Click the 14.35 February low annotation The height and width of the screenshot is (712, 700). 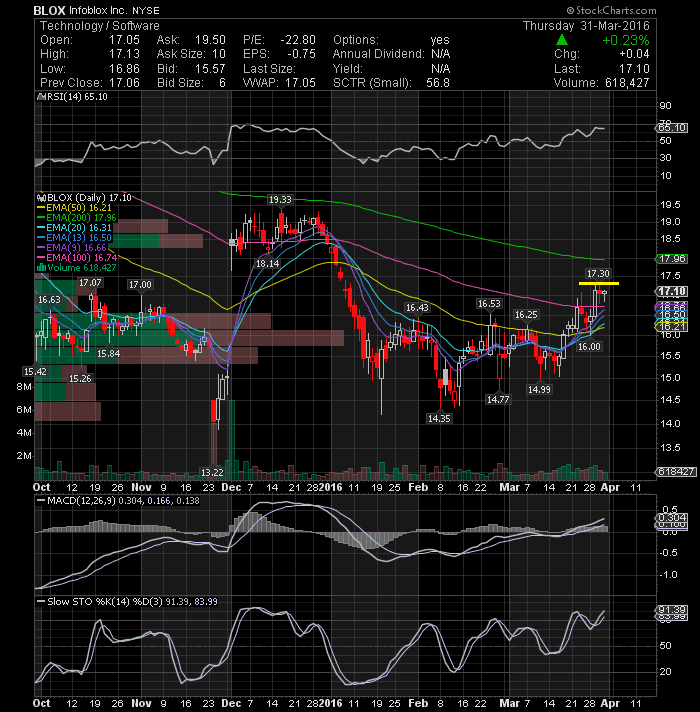pyautogui.click(x=439, y=419)
